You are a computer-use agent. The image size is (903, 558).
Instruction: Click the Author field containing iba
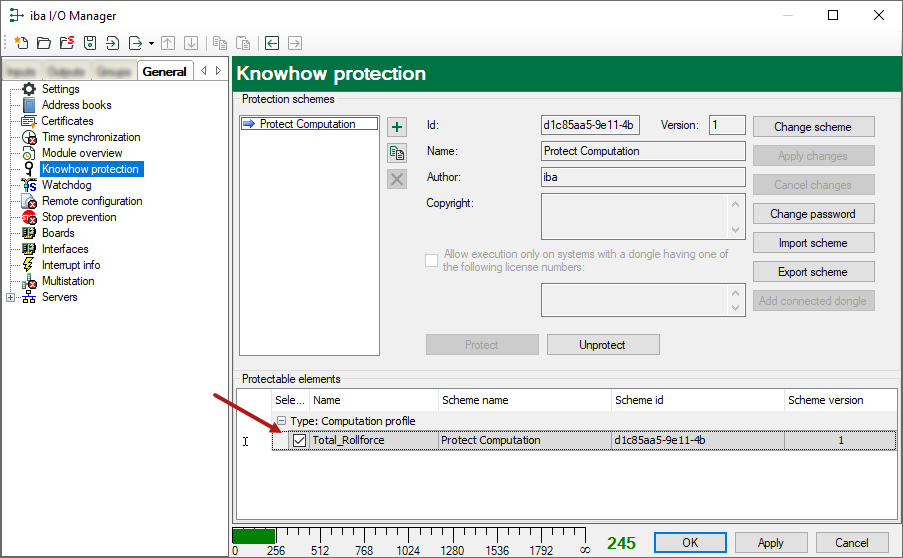[x=643, y=177]
